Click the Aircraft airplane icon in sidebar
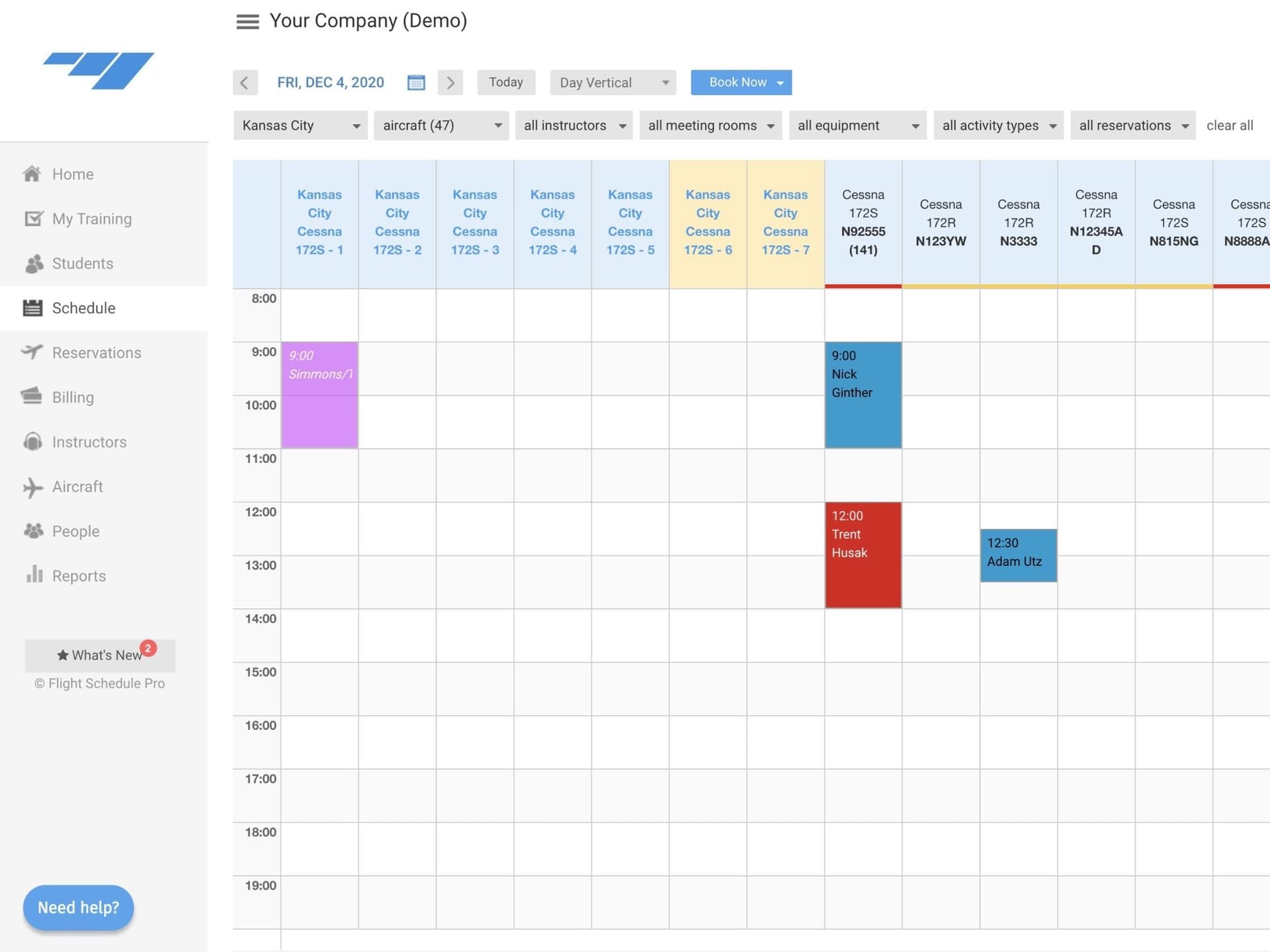Image resolution: width=1270 pixels, height=952 pixels. (32, 487)
